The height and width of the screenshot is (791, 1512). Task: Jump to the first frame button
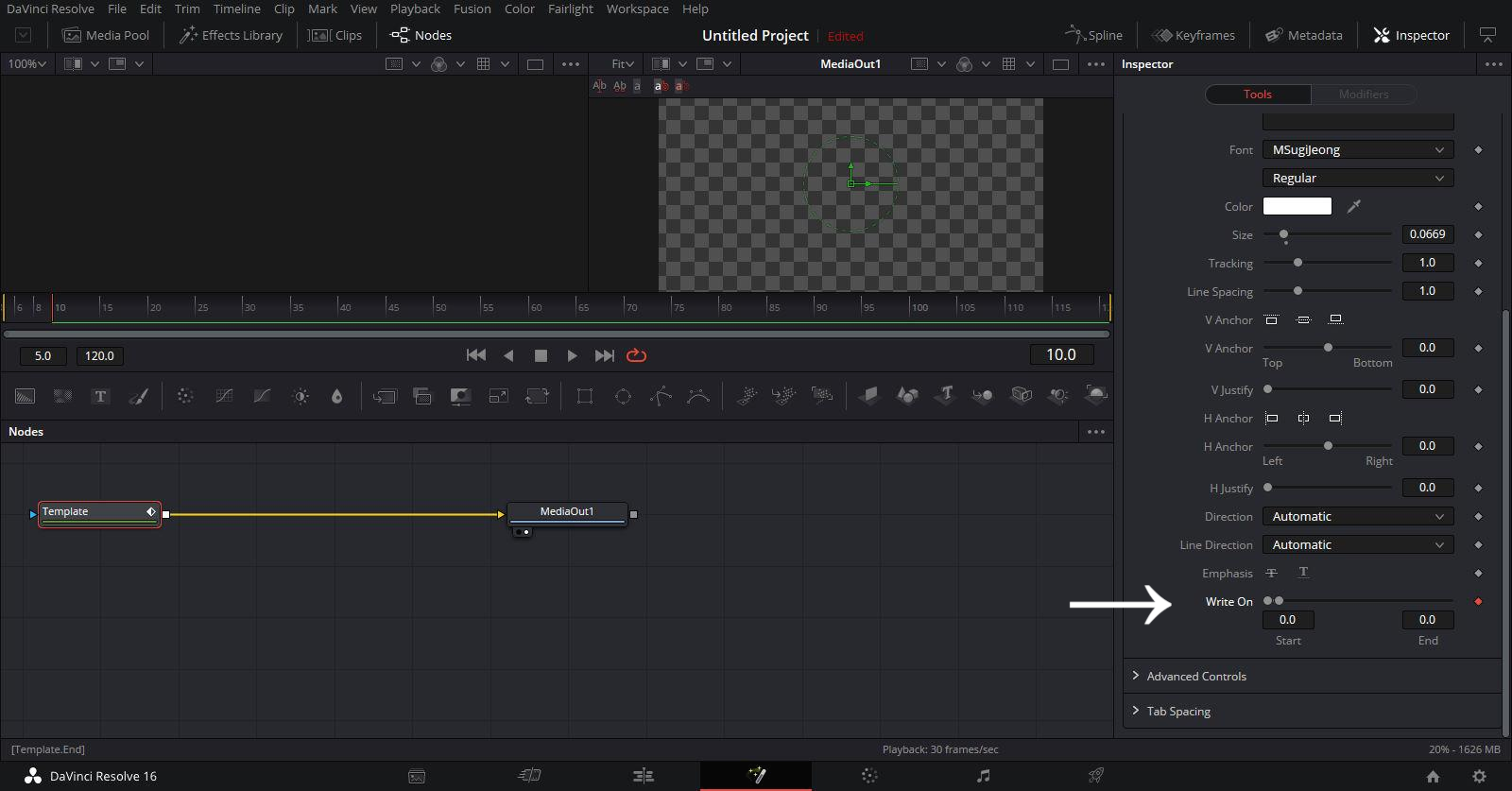476,355
